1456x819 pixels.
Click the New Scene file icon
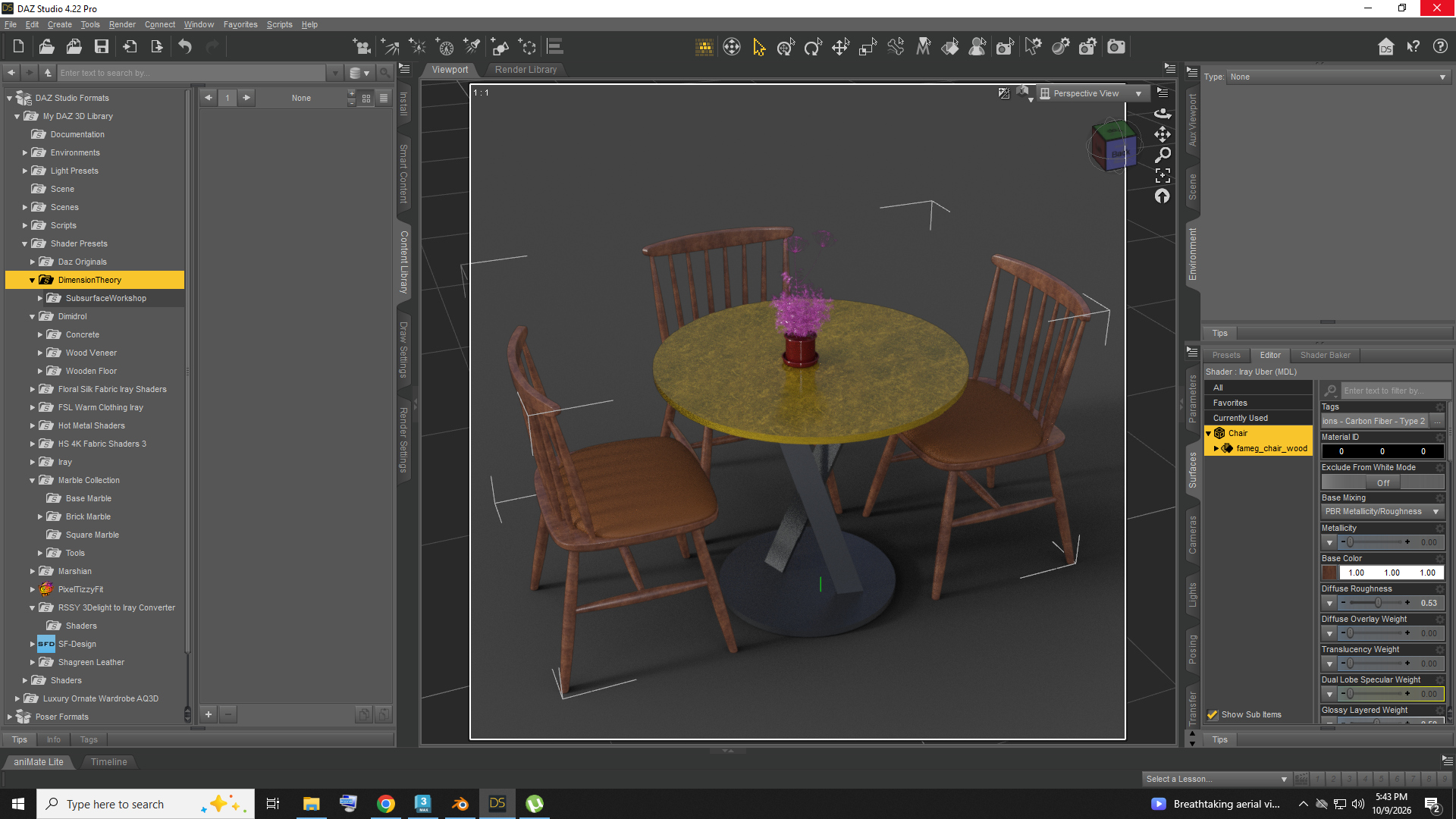18,47
